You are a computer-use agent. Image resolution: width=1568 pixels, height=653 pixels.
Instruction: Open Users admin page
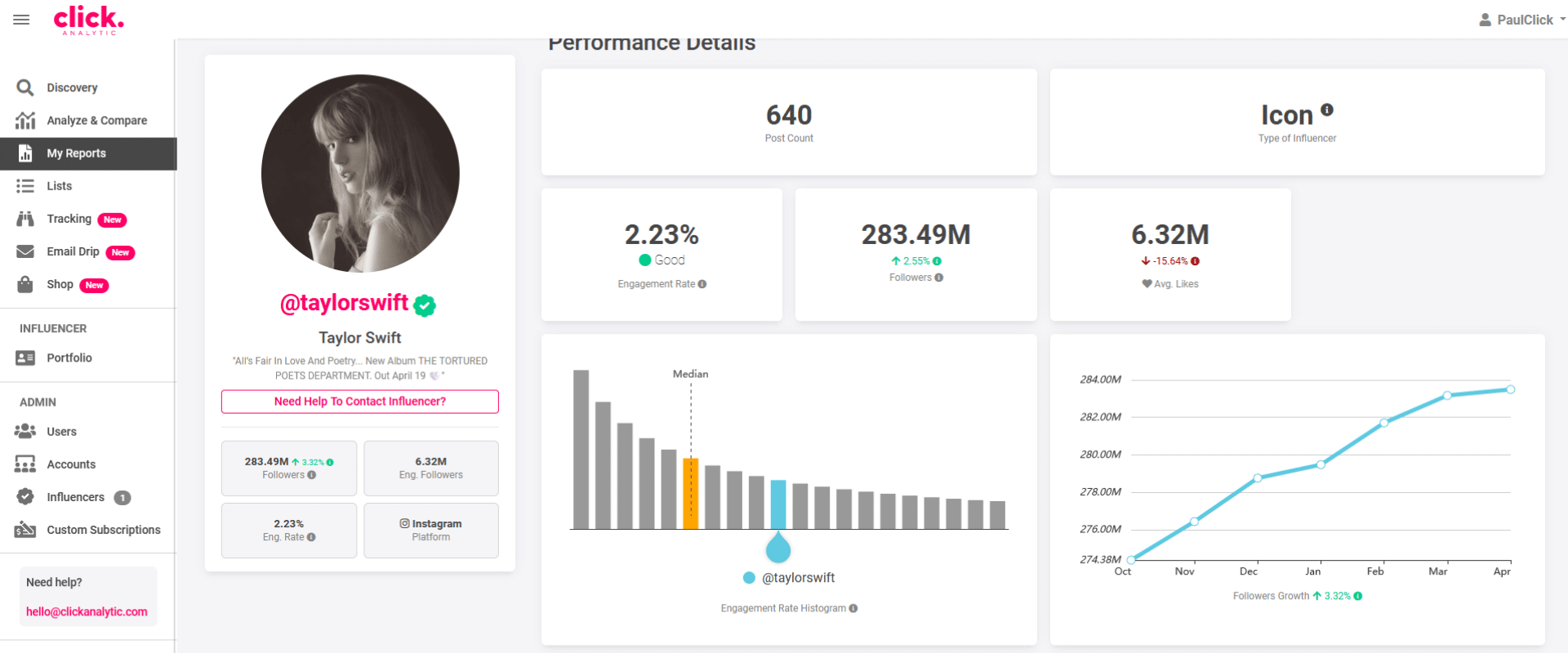(x=62, y=432)
